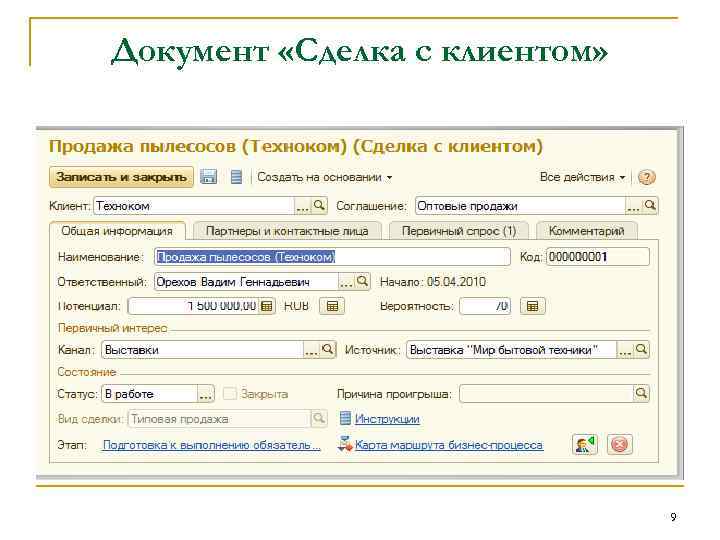Viewport: 720px width, 540px height.
Task: Choose a status via the Статус ellipsis button
Action: point(206,394)
